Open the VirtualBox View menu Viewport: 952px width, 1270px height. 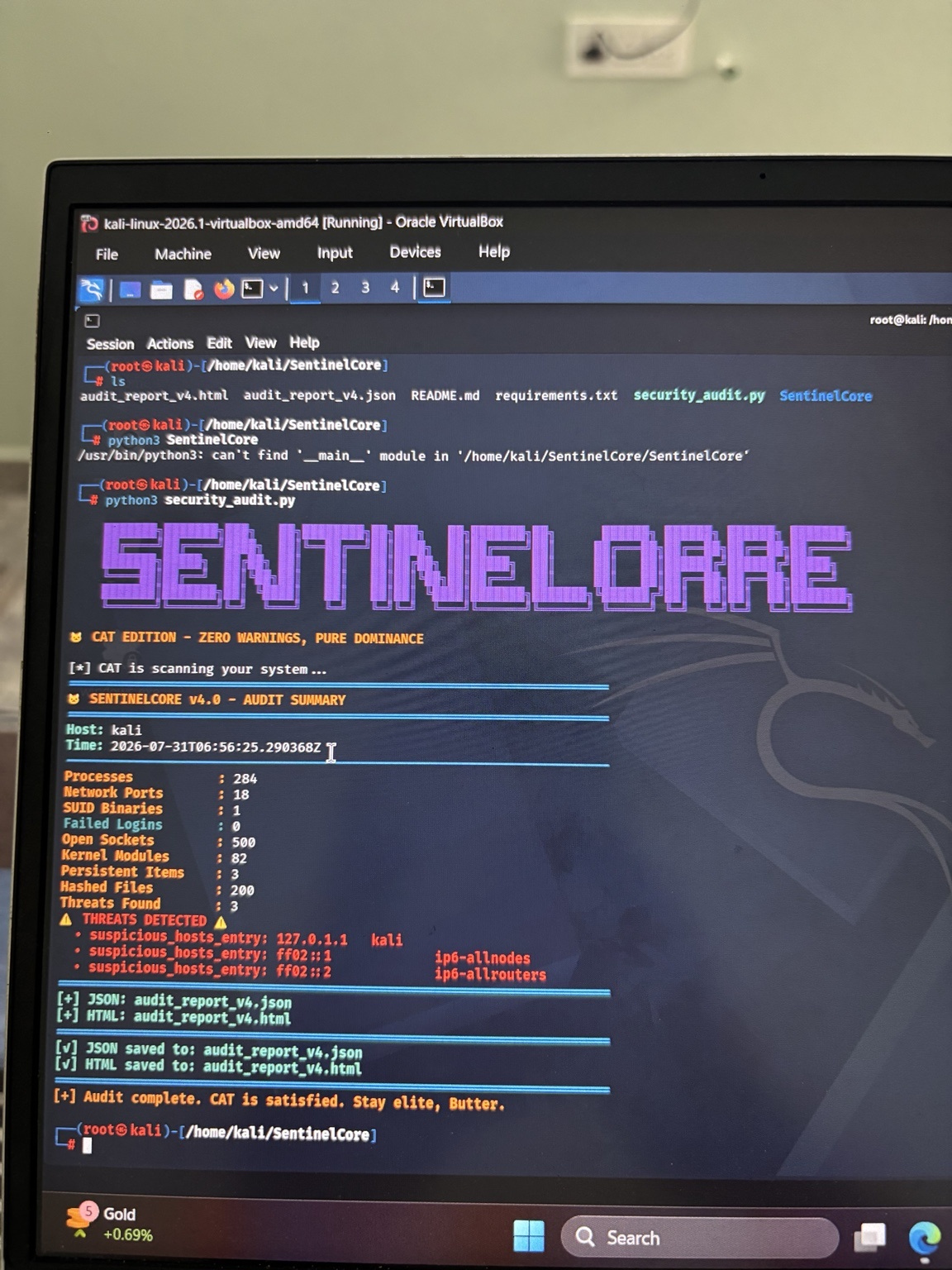tap(264, 253)
